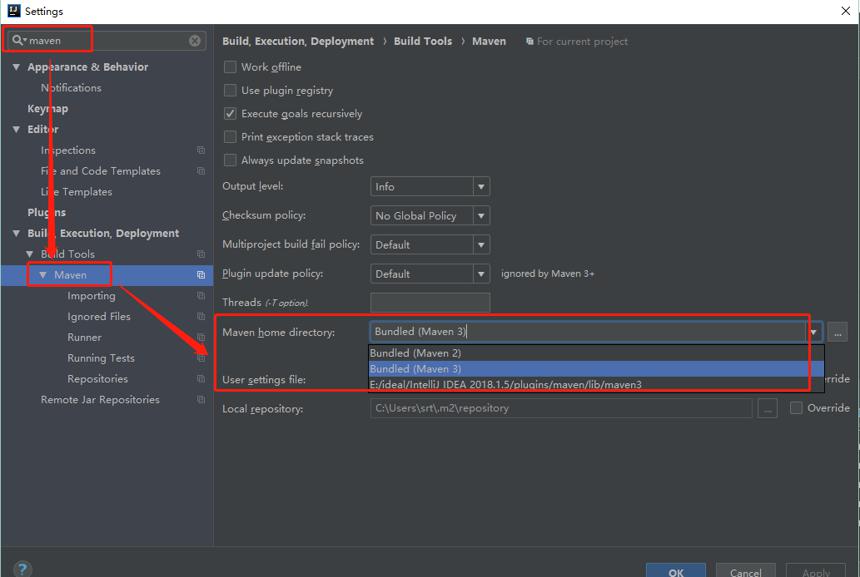860x577 pixels.
Task: Open the Output level dropdown
Action: tap(430, 186)
